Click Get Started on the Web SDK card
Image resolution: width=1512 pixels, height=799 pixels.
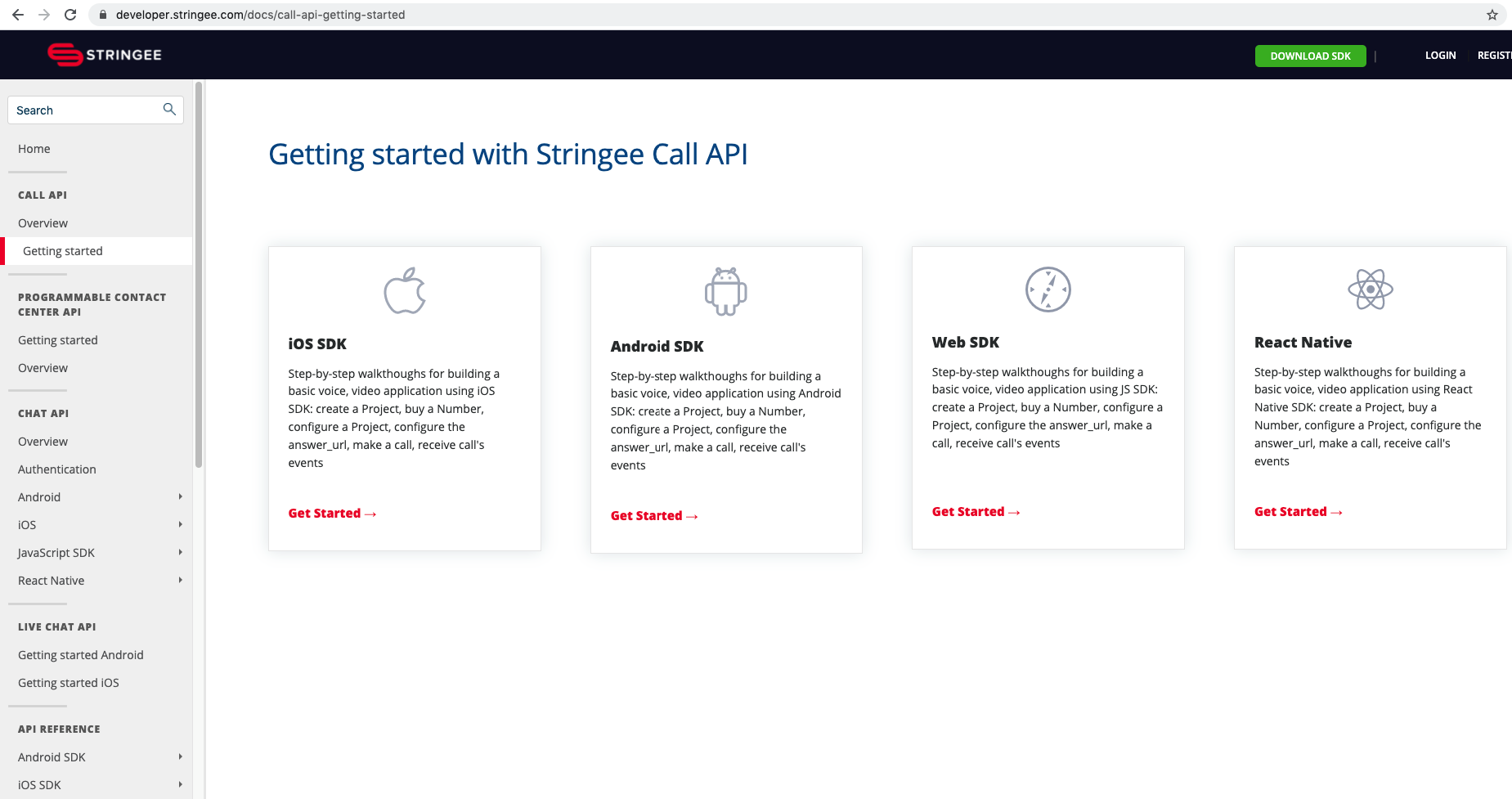[x=975, y=511]
